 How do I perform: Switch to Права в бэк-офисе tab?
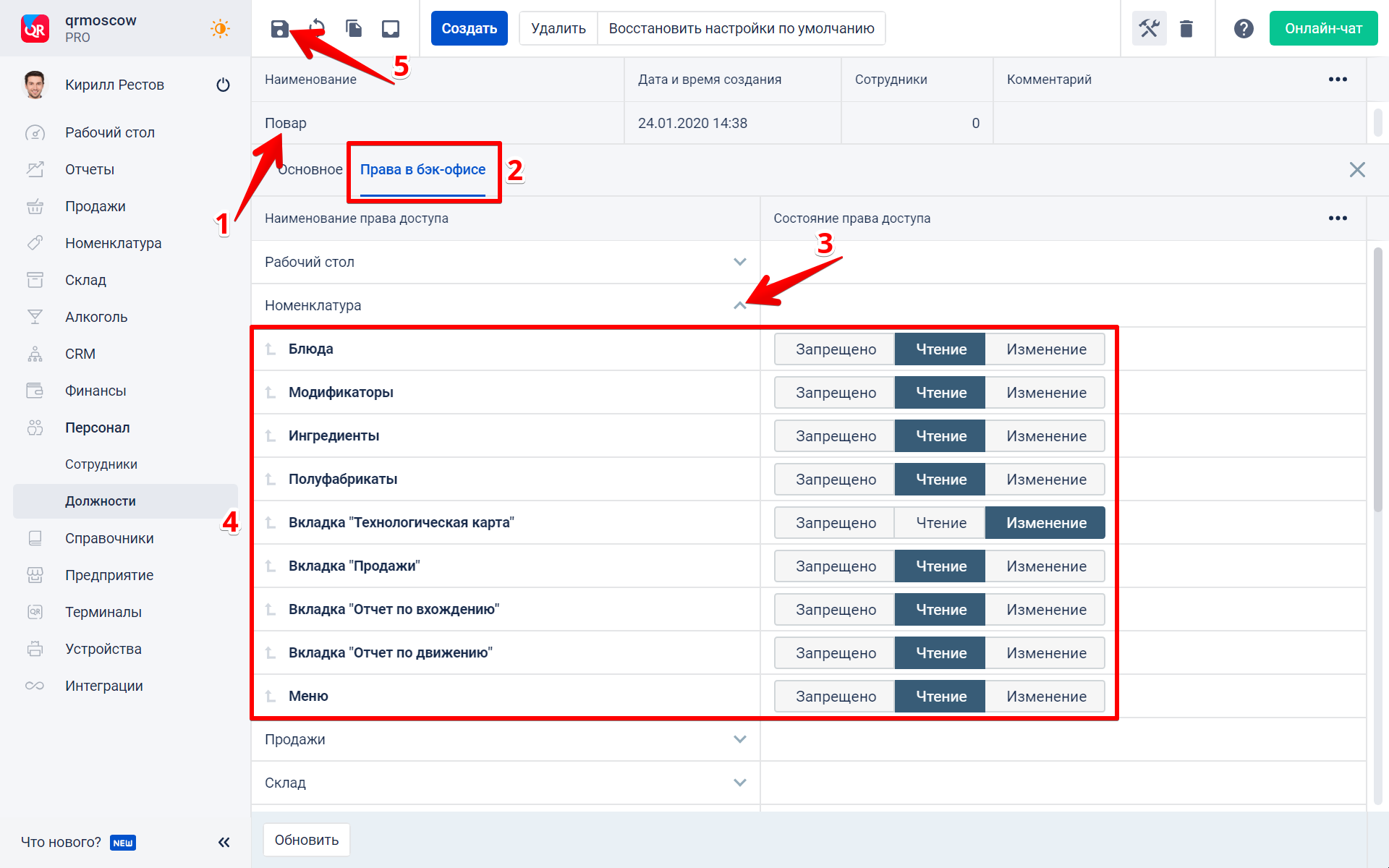coord(422,169)
